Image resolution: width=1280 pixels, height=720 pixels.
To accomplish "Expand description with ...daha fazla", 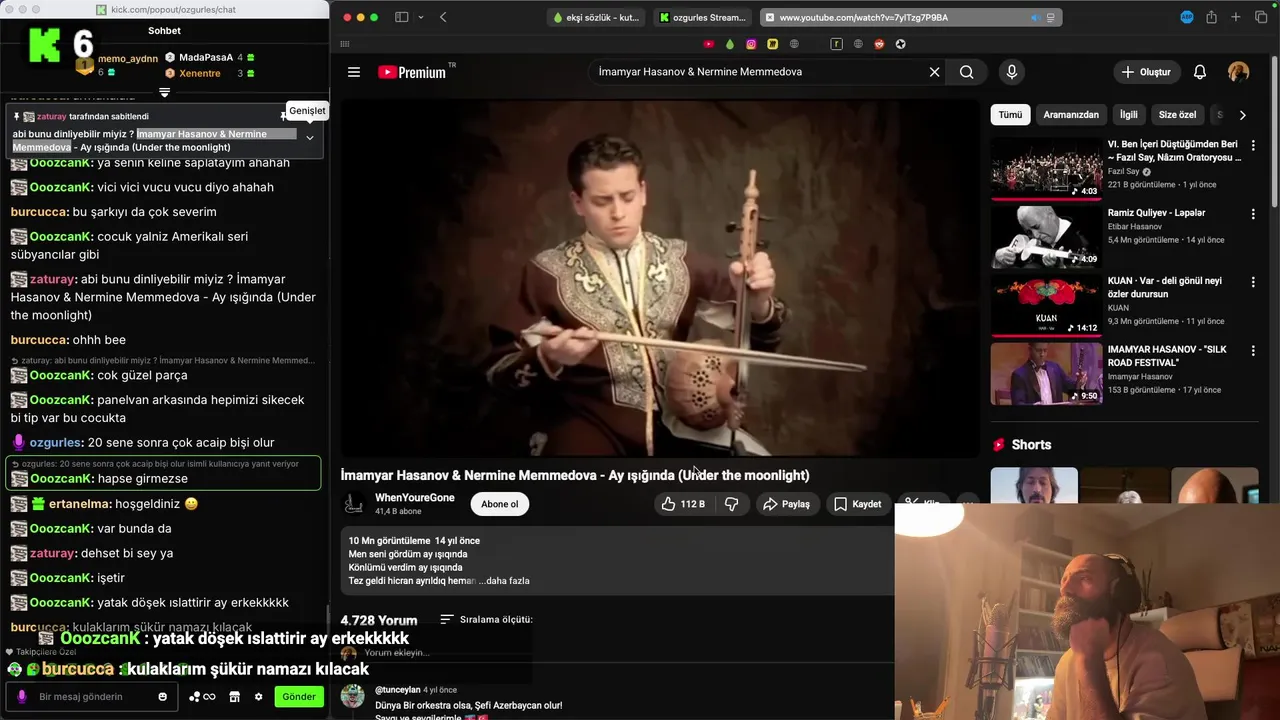I will coord(504,581).
